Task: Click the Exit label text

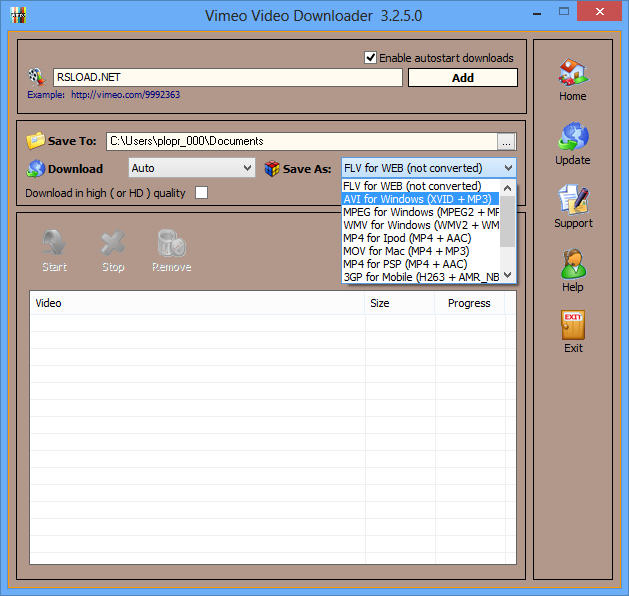Action: [573, 348]
